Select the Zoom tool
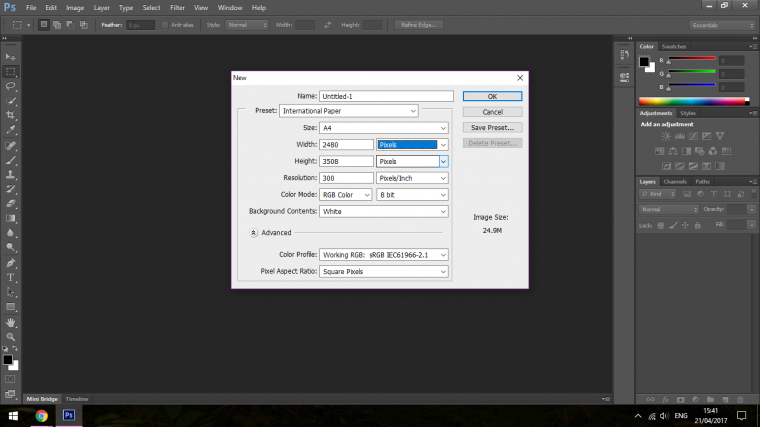This screenshot has height=427, width=760. click(x=11, y=337)
